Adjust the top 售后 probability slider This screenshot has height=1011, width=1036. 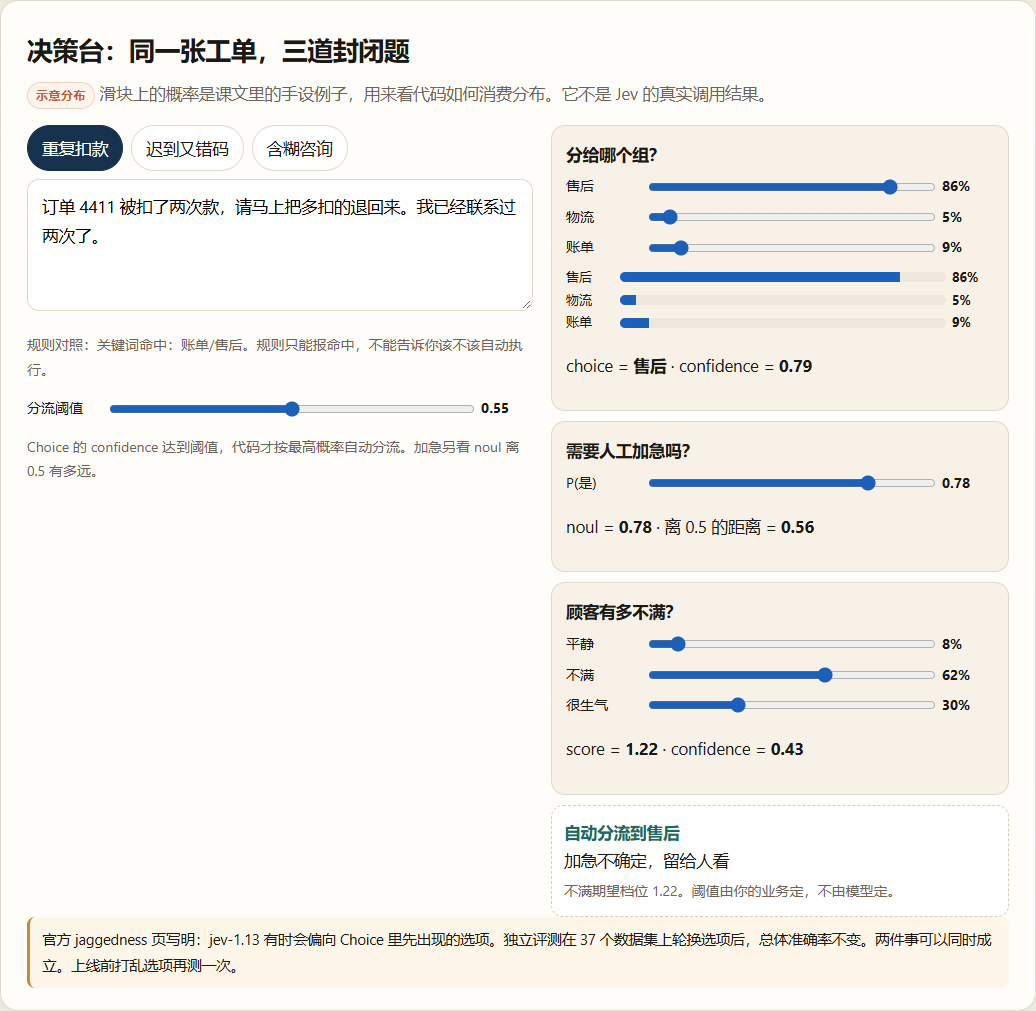pyautogui.click(x=792, y=187)
